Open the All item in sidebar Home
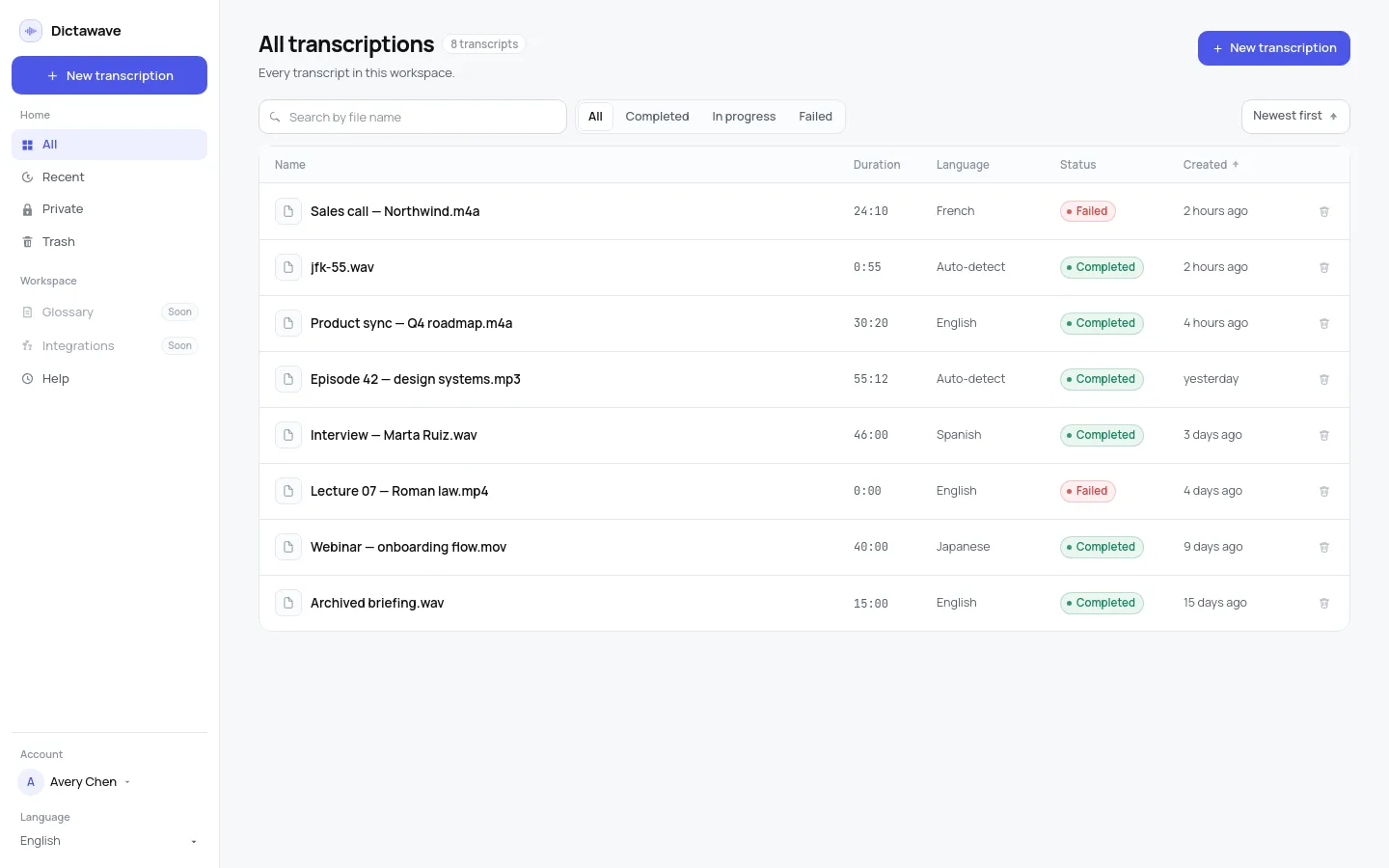 click(109, 145)
